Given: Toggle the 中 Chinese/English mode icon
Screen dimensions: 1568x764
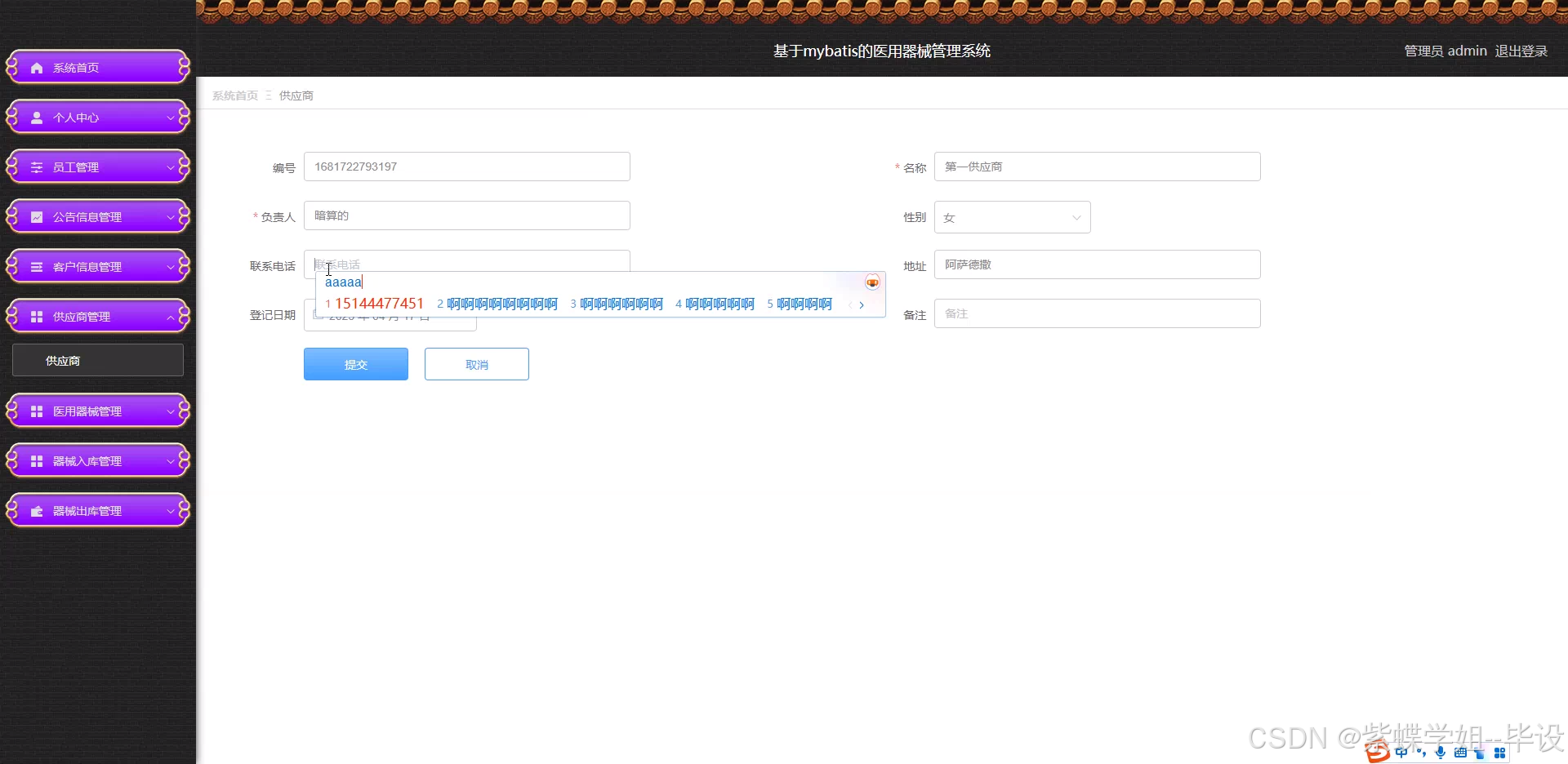Looking at the screenshot, I should coord(1401,753).
